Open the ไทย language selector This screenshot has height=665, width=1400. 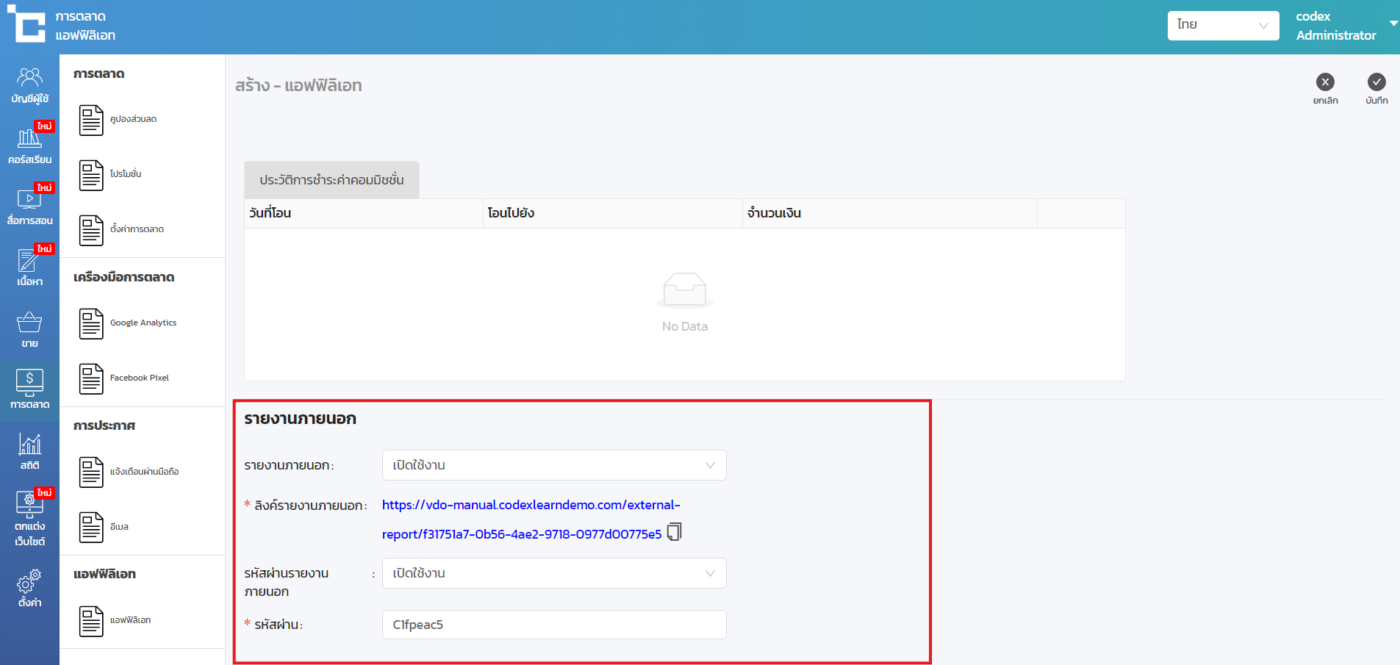click(1222, 25)
